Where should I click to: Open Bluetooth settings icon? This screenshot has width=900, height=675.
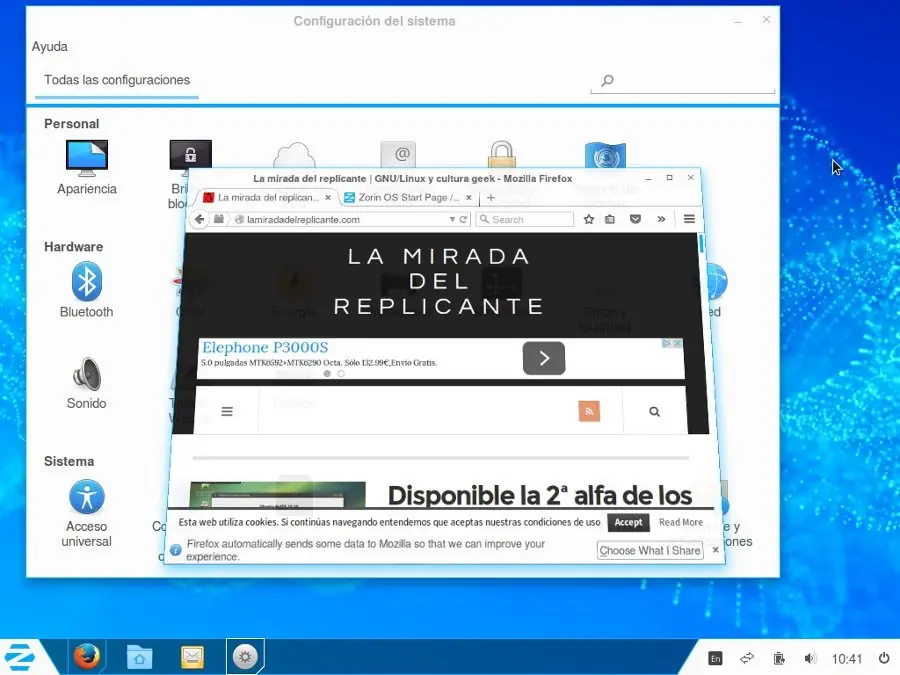click(87, 290)
